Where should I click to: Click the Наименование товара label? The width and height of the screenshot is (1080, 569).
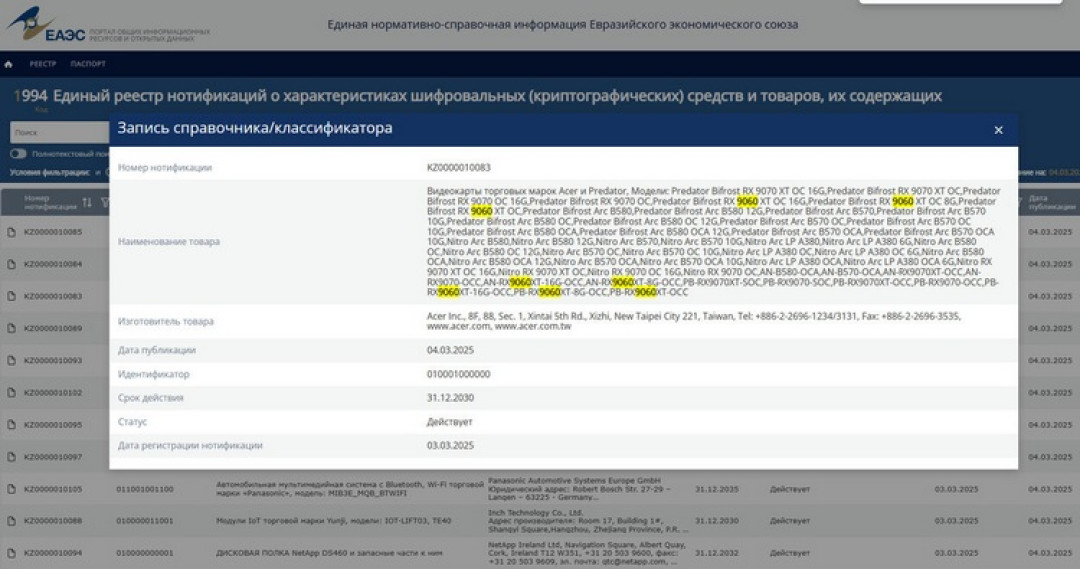(169, 242)
